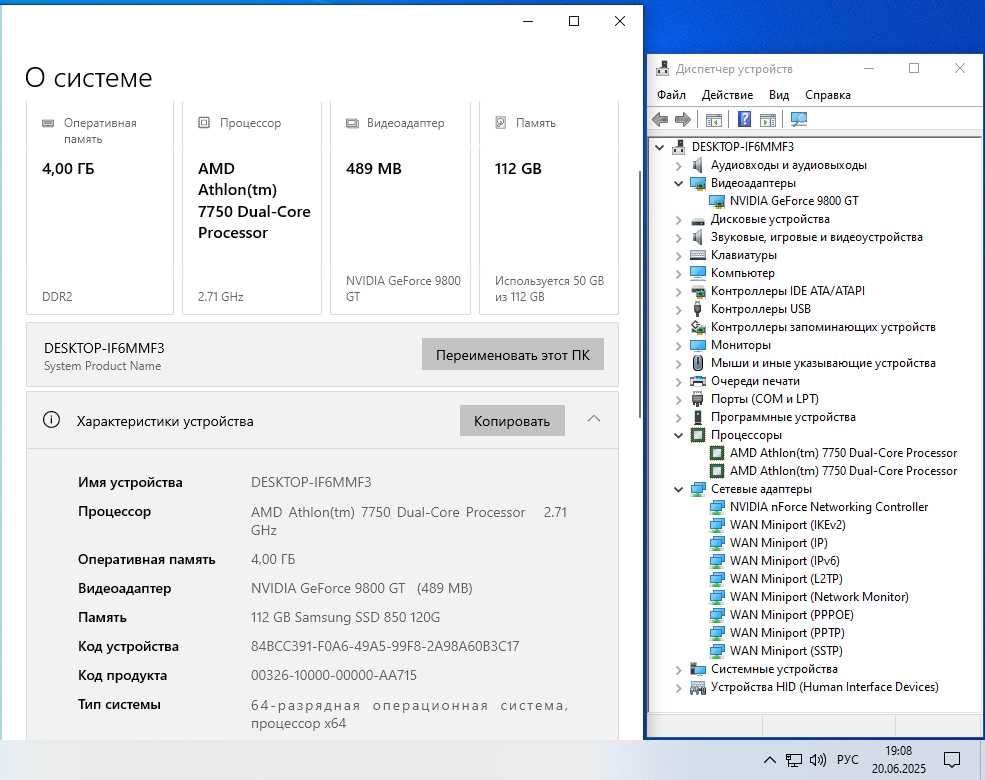Select WAN Miniport (SSTP) adapter
The height and width of the screenshot is (780, 985).
[x=786, y=651]
